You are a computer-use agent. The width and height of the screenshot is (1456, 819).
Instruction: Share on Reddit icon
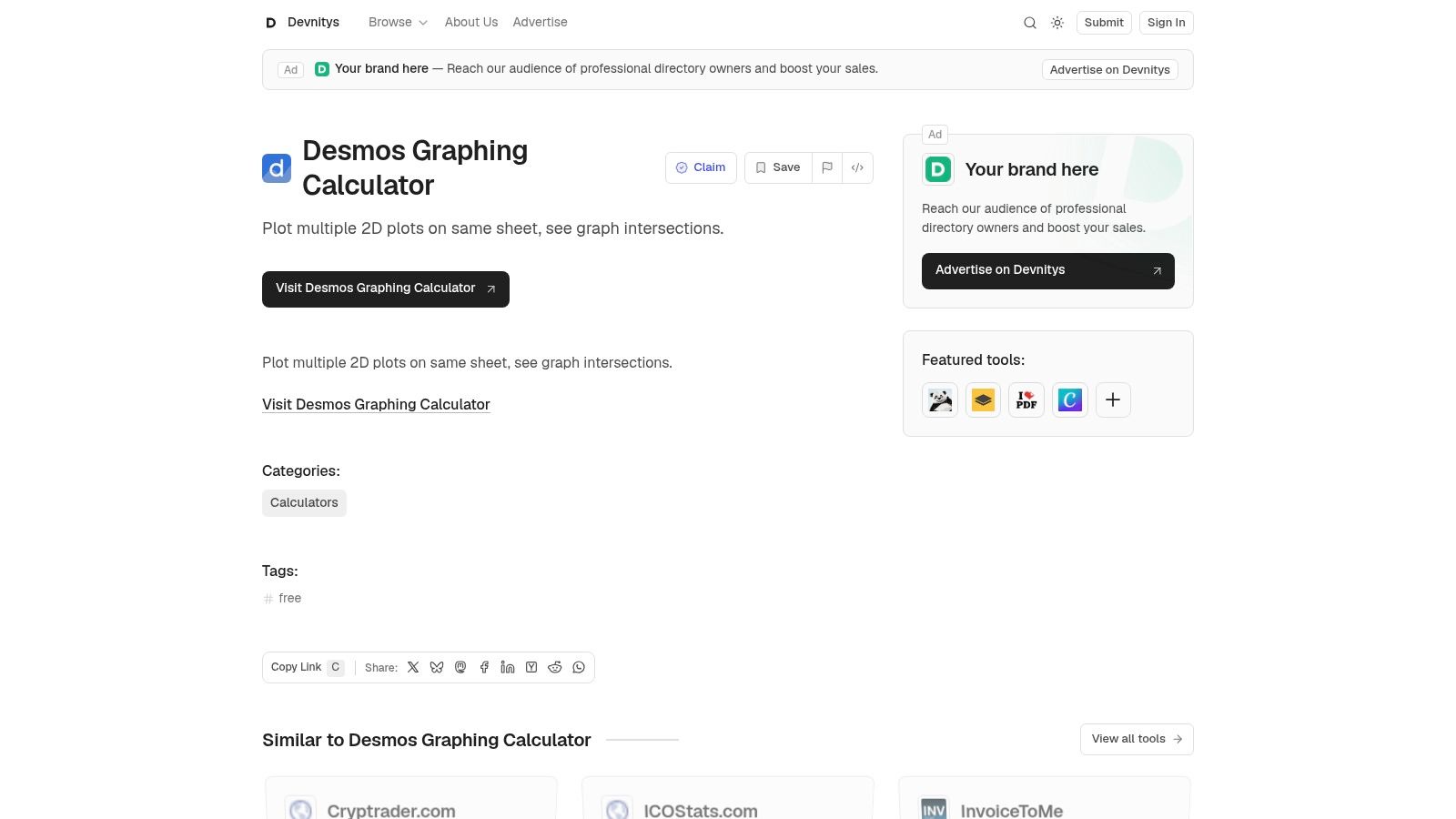[555, 667]
